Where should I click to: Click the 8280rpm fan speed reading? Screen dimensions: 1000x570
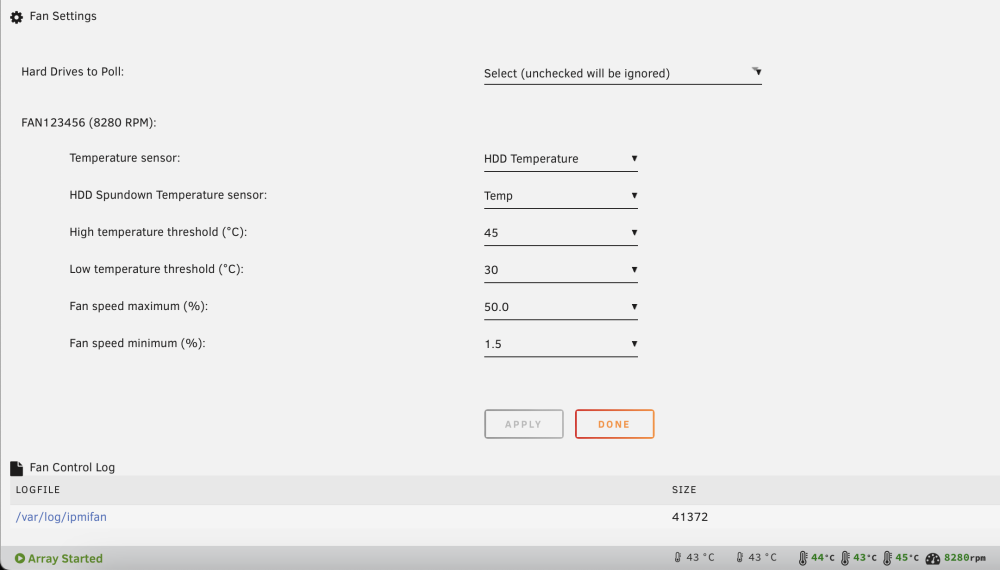965,558
